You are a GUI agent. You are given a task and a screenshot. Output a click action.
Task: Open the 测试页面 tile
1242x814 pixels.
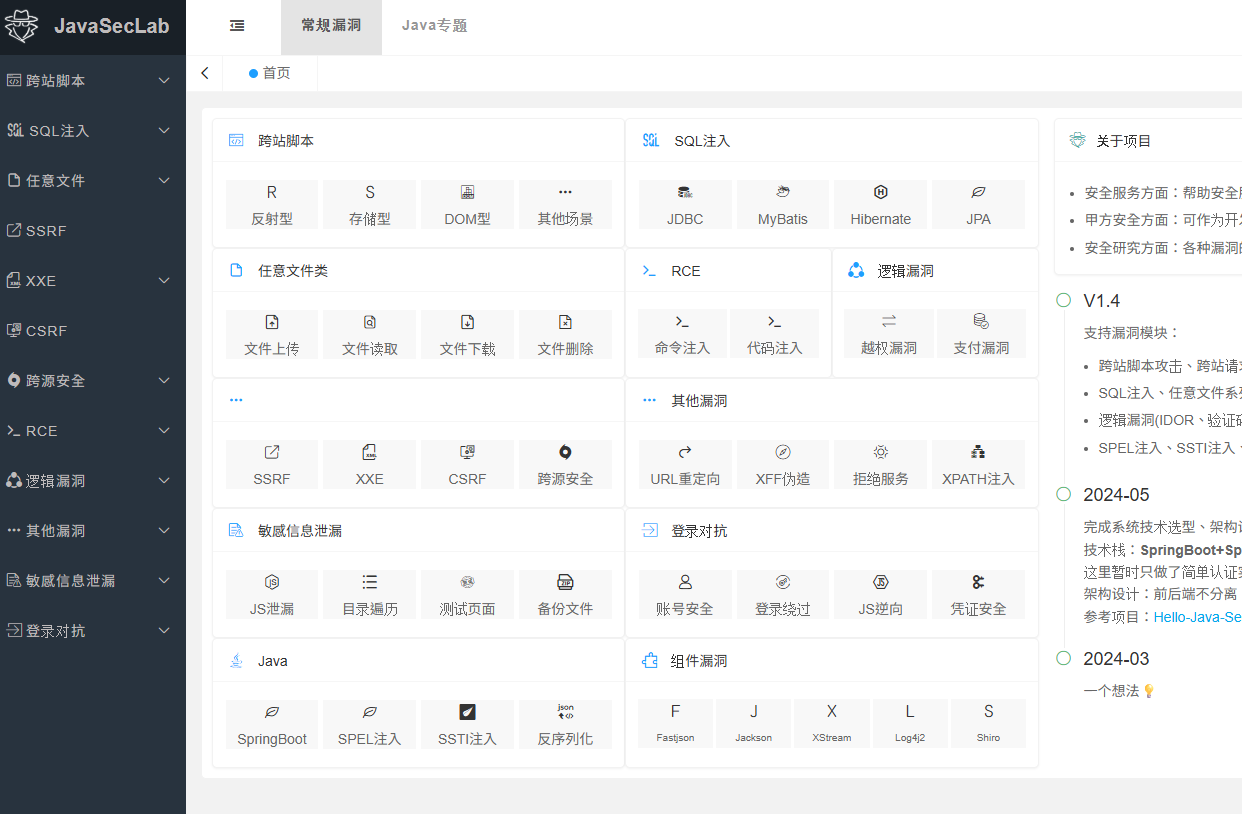pyautogui.click(x=467, y=595)
